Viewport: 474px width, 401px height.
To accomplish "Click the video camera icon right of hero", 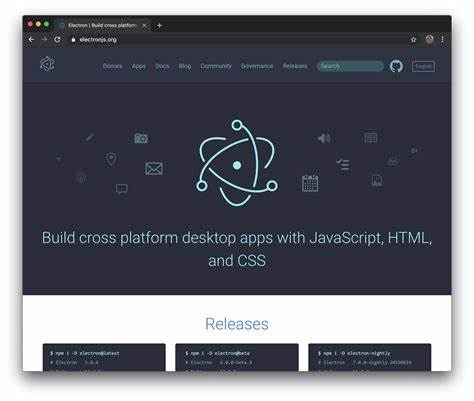I will 414,151.
